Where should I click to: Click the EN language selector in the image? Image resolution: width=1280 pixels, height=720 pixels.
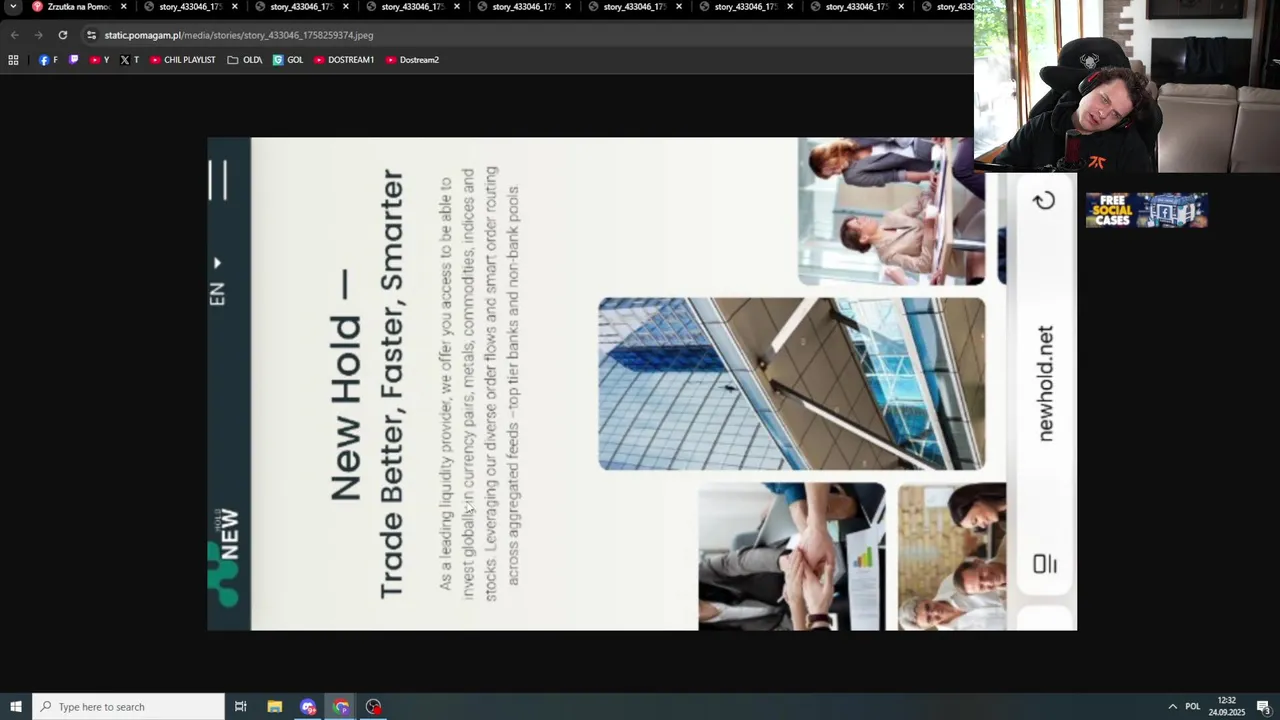coord(217,283)
